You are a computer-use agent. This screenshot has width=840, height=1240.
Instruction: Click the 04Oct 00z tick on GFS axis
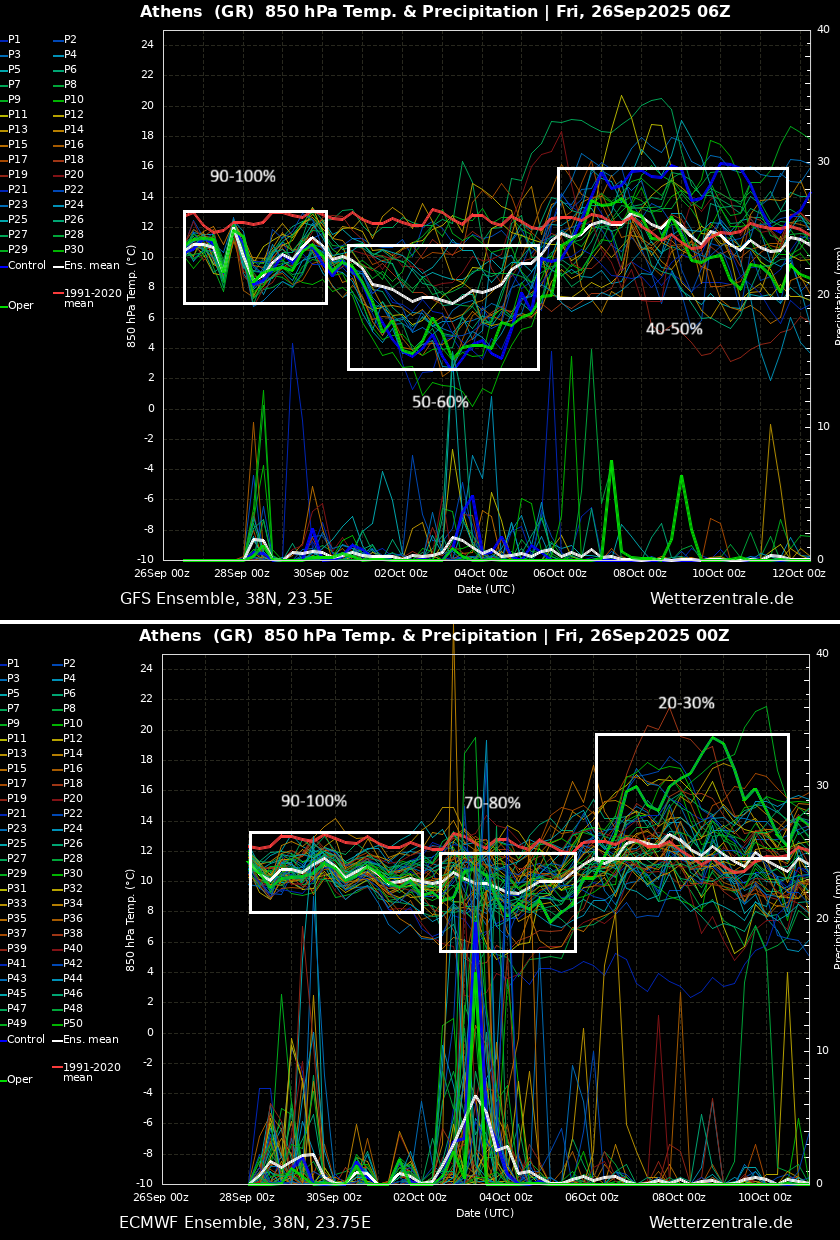click(481, 573)
